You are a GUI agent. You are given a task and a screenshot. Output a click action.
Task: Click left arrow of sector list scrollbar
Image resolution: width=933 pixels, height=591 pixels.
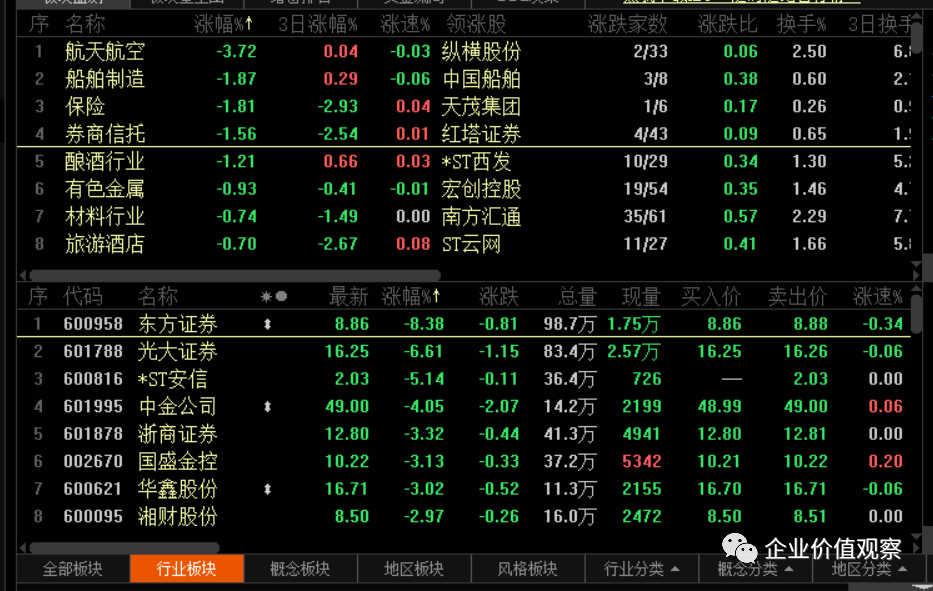23,275
